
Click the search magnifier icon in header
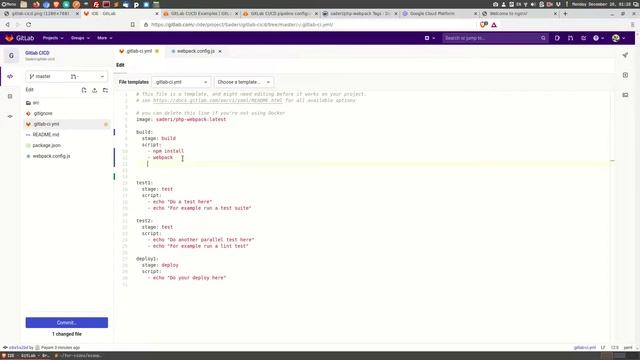[543, 38]
